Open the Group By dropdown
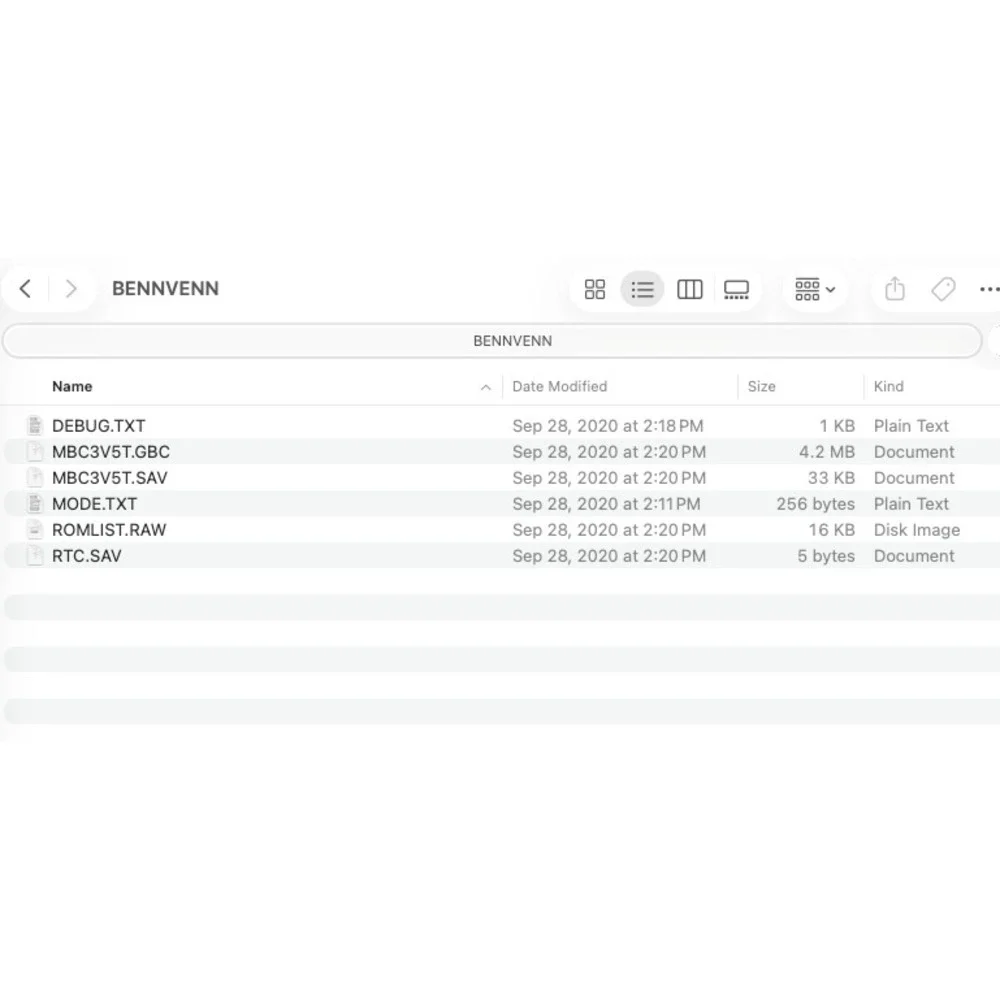The width and height of the screenshot is (1000, 1000). pyautogui.click(x=814, y=290)
